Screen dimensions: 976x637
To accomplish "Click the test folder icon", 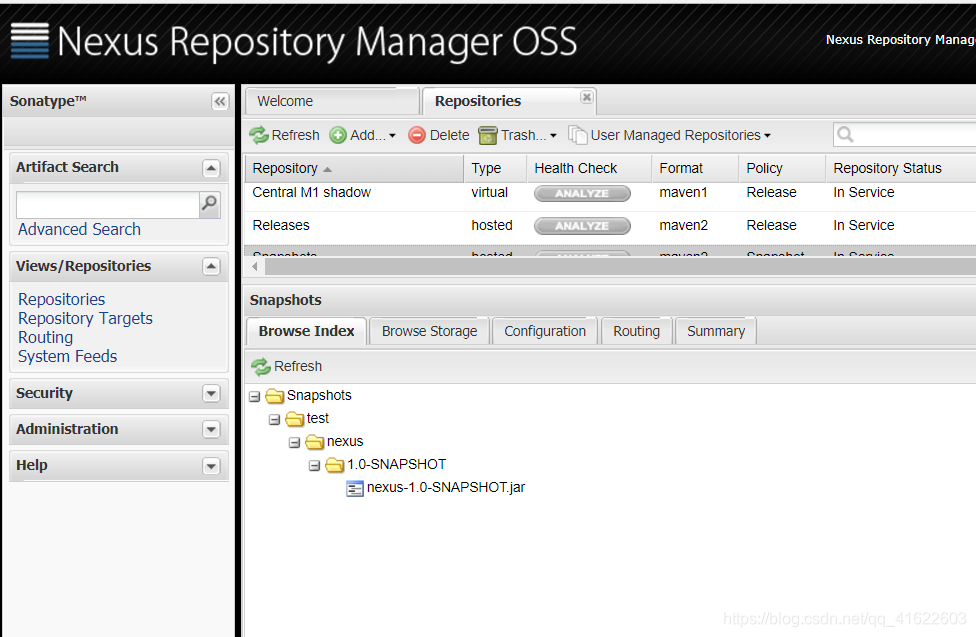I will click(x=294, y=419).
